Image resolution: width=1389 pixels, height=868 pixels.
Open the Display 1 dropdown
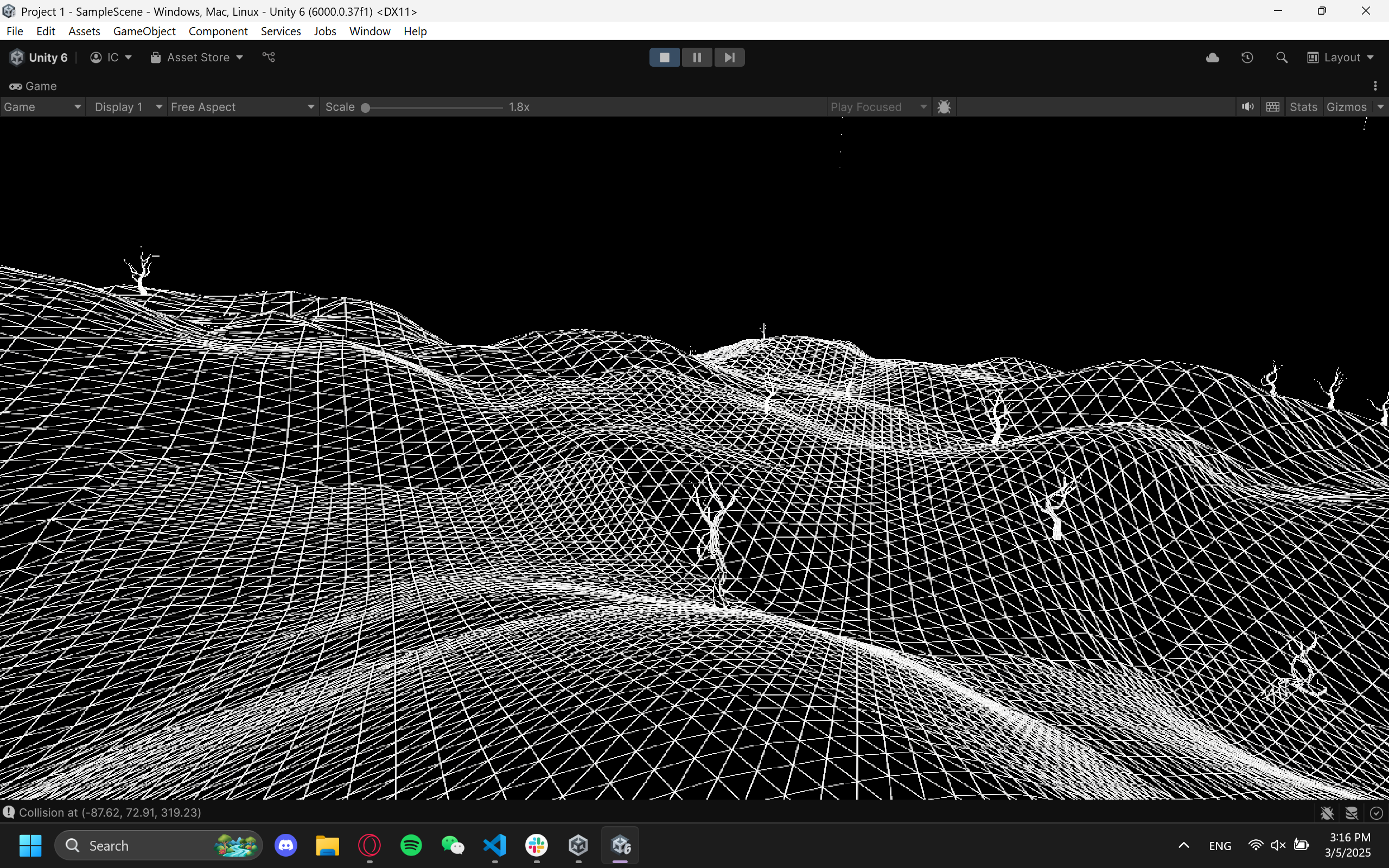(x=127, y=107)
